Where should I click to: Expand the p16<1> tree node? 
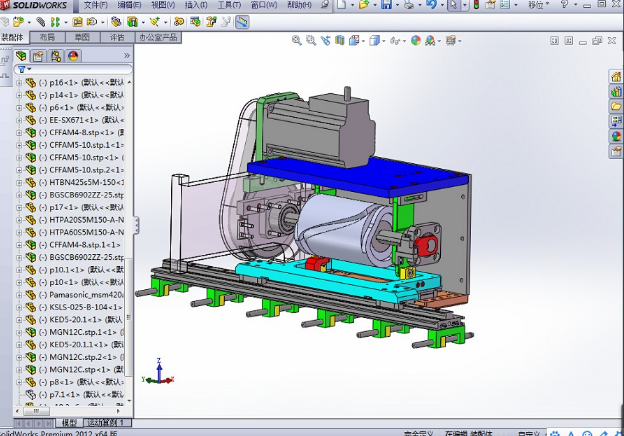[x=19, y=83]
